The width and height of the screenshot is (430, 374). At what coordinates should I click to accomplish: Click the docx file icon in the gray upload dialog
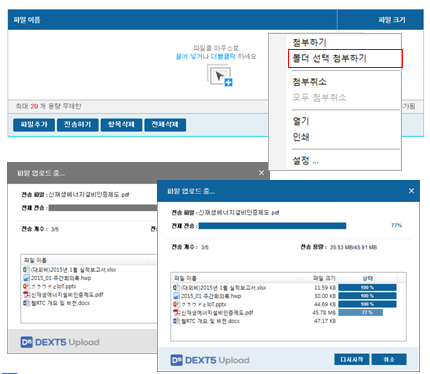click(26, 303)
